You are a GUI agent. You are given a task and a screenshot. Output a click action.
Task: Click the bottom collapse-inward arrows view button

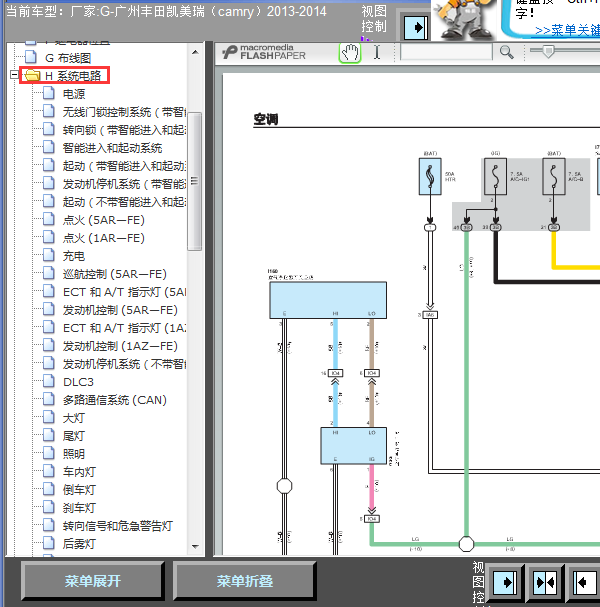click(545, 583)
